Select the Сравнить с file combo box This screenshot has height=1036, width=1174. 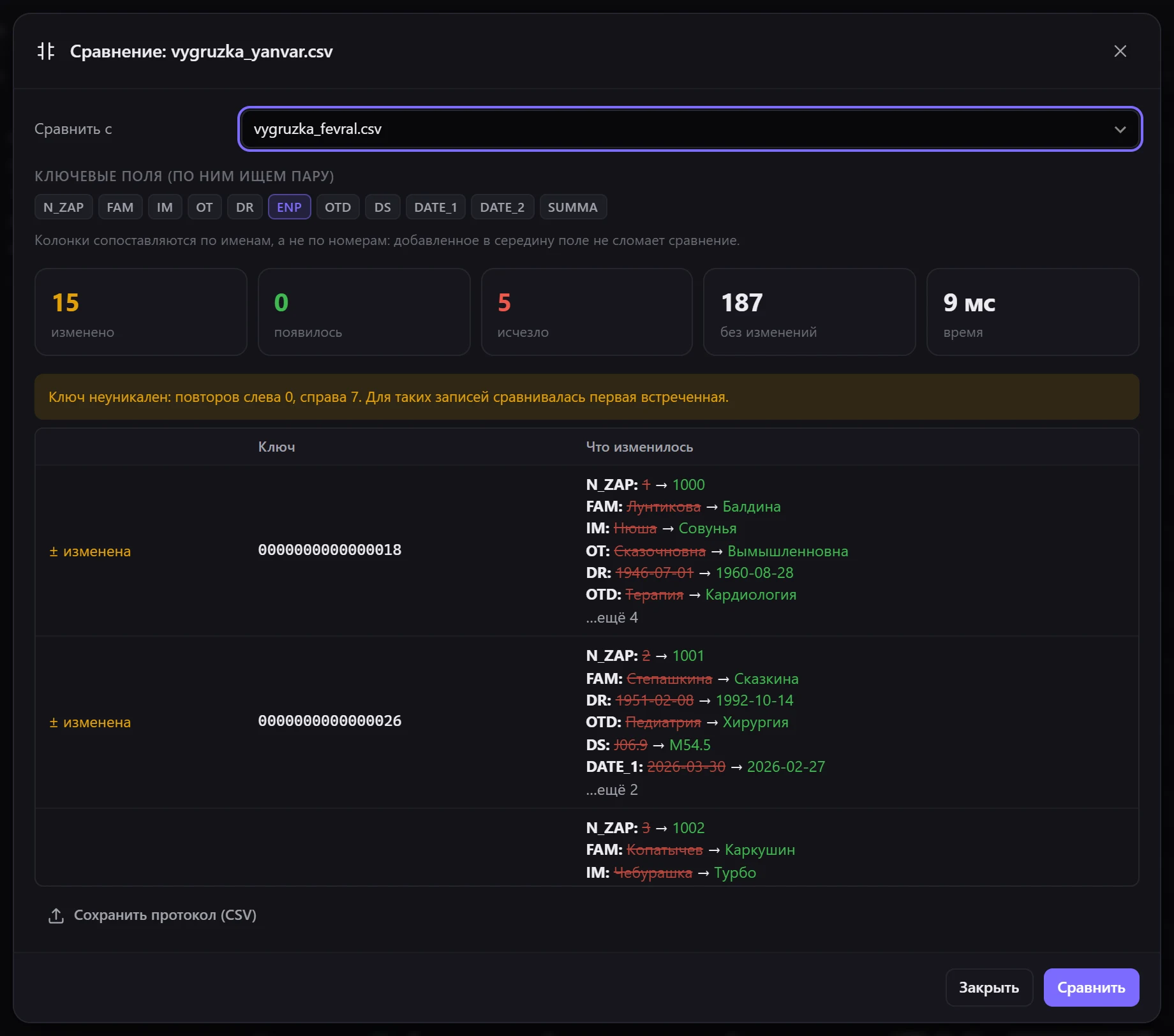click(x=690, y=129)
